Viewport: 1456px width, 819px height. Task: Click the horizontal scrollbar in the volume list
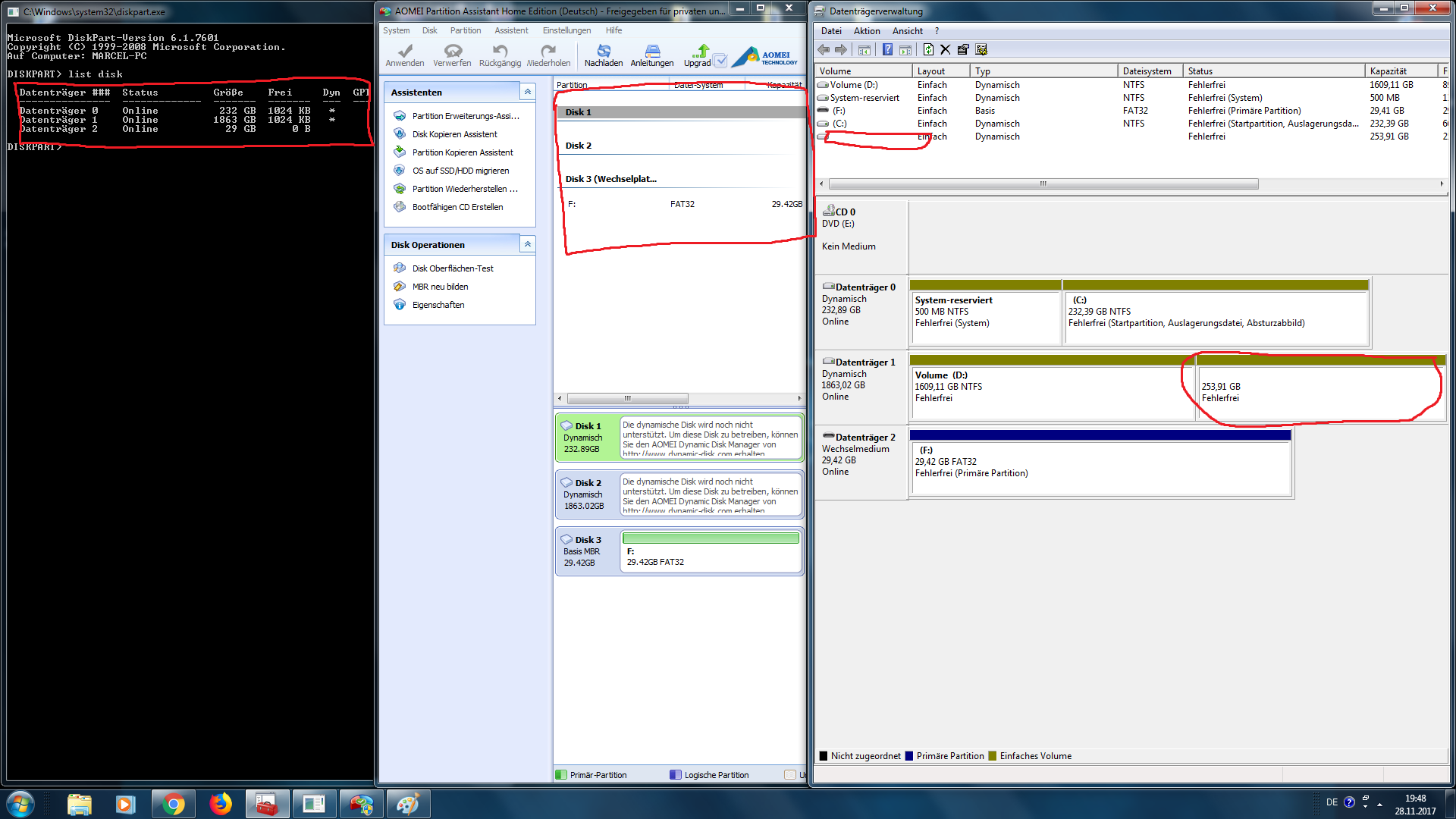point(1043,184)
